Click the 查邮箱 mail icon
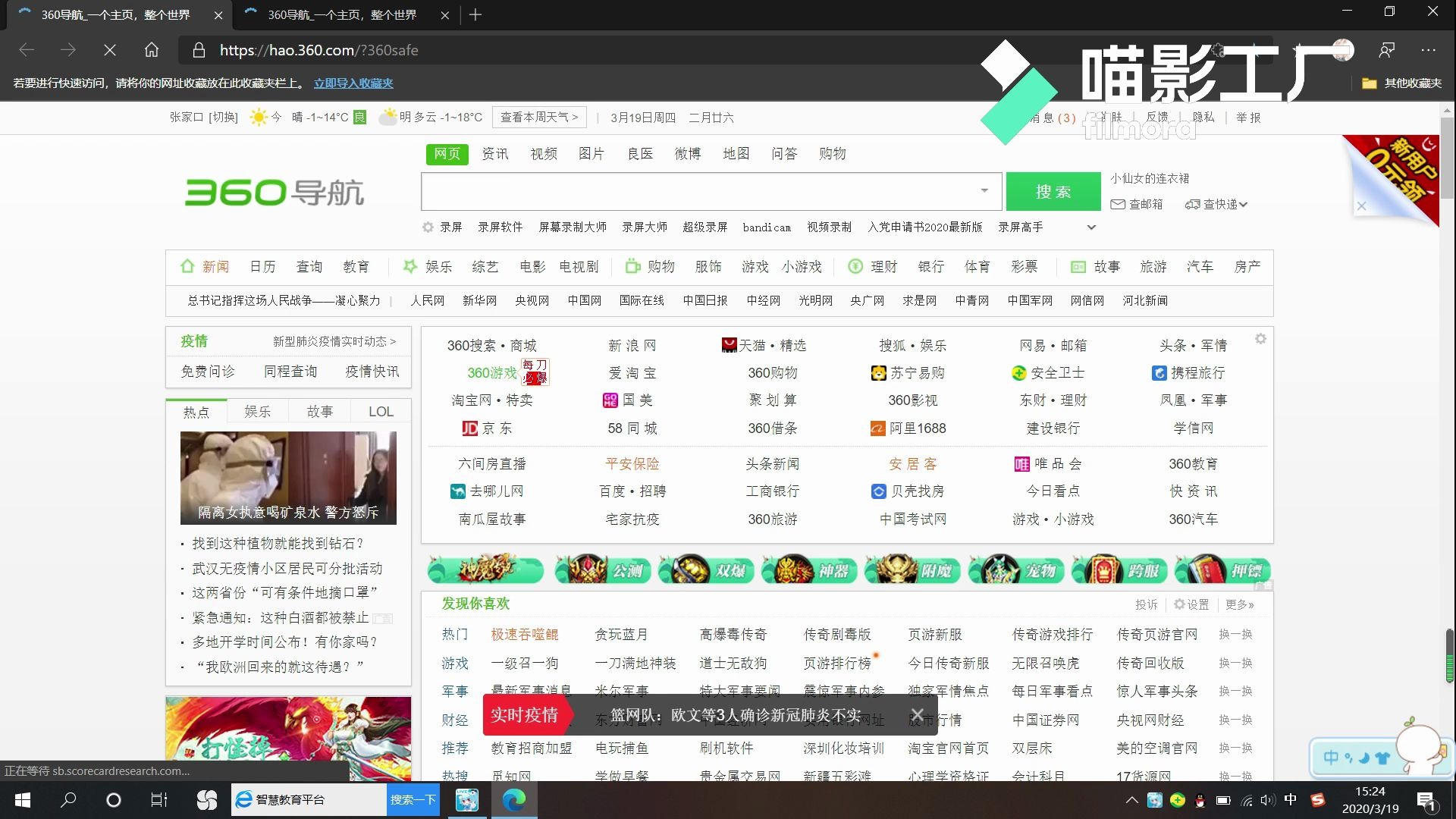 [x=1118, y=204]
